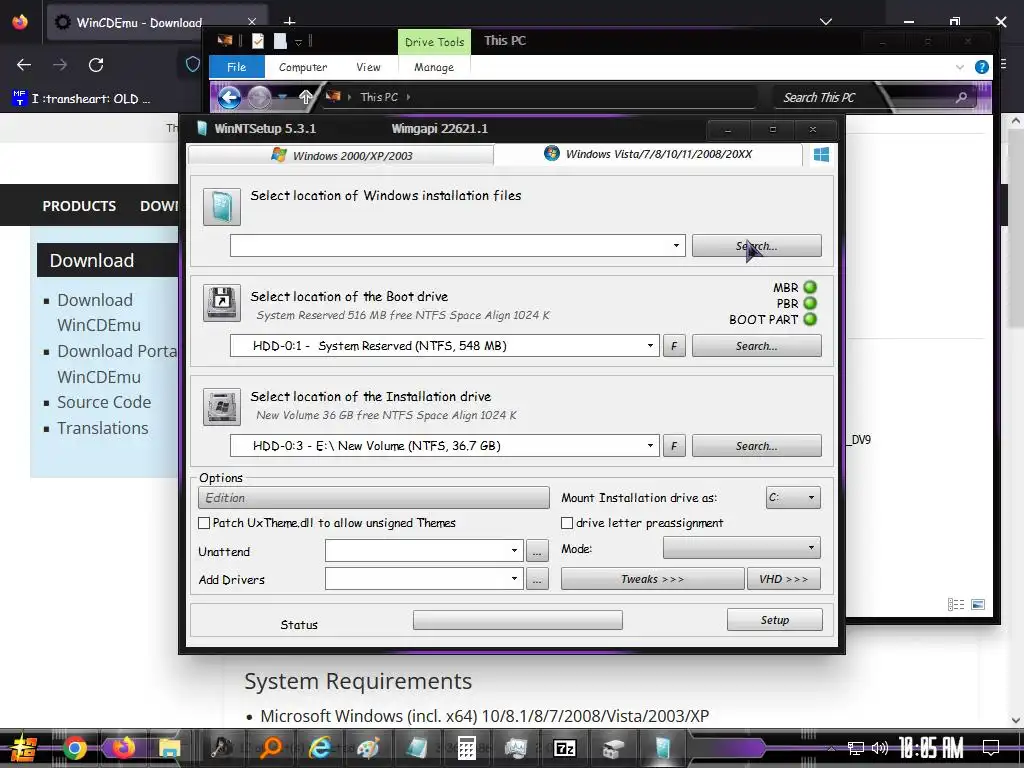This screenshot has height=768, width=1024.
Task: Click Search button for the Boot drive
Action: point(756,346)
